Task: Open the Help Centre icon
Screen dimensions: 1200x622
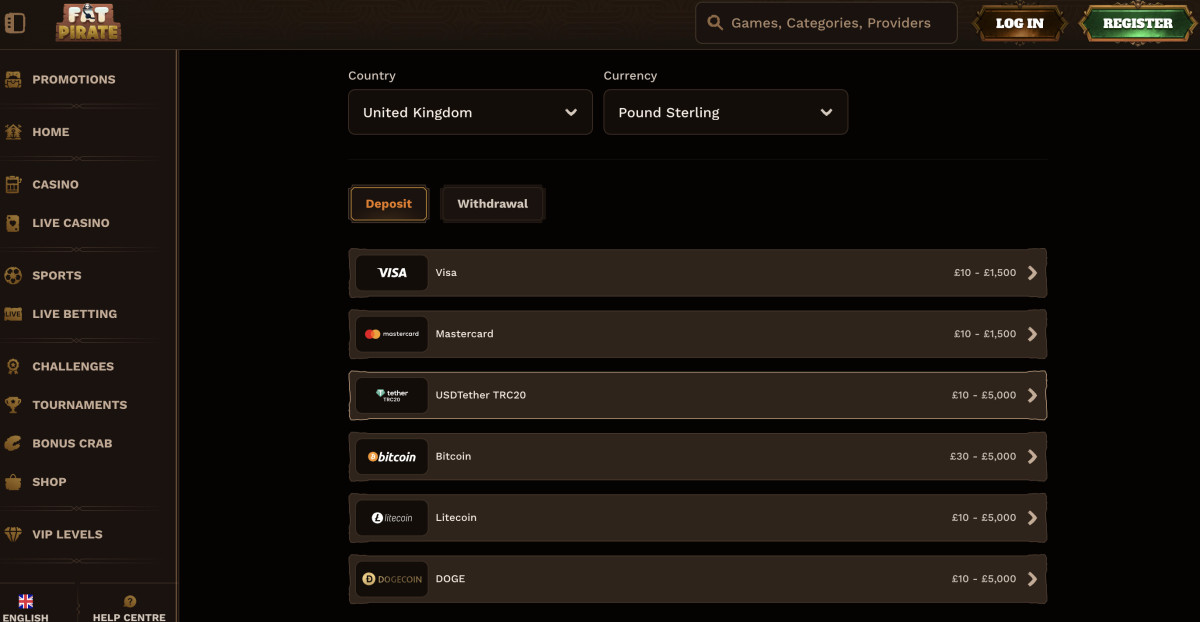Action: pyautogui.click(x=129, y=602)
